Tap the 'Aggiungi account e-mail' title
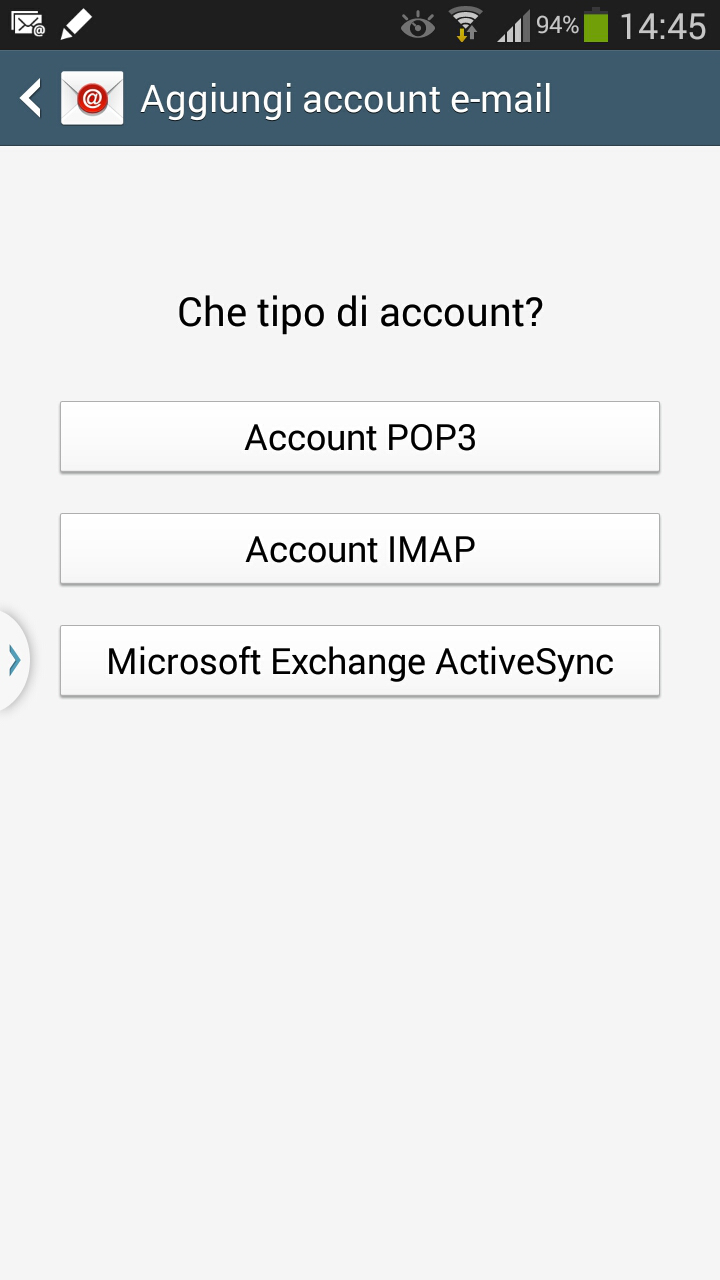 pos(346,99)
